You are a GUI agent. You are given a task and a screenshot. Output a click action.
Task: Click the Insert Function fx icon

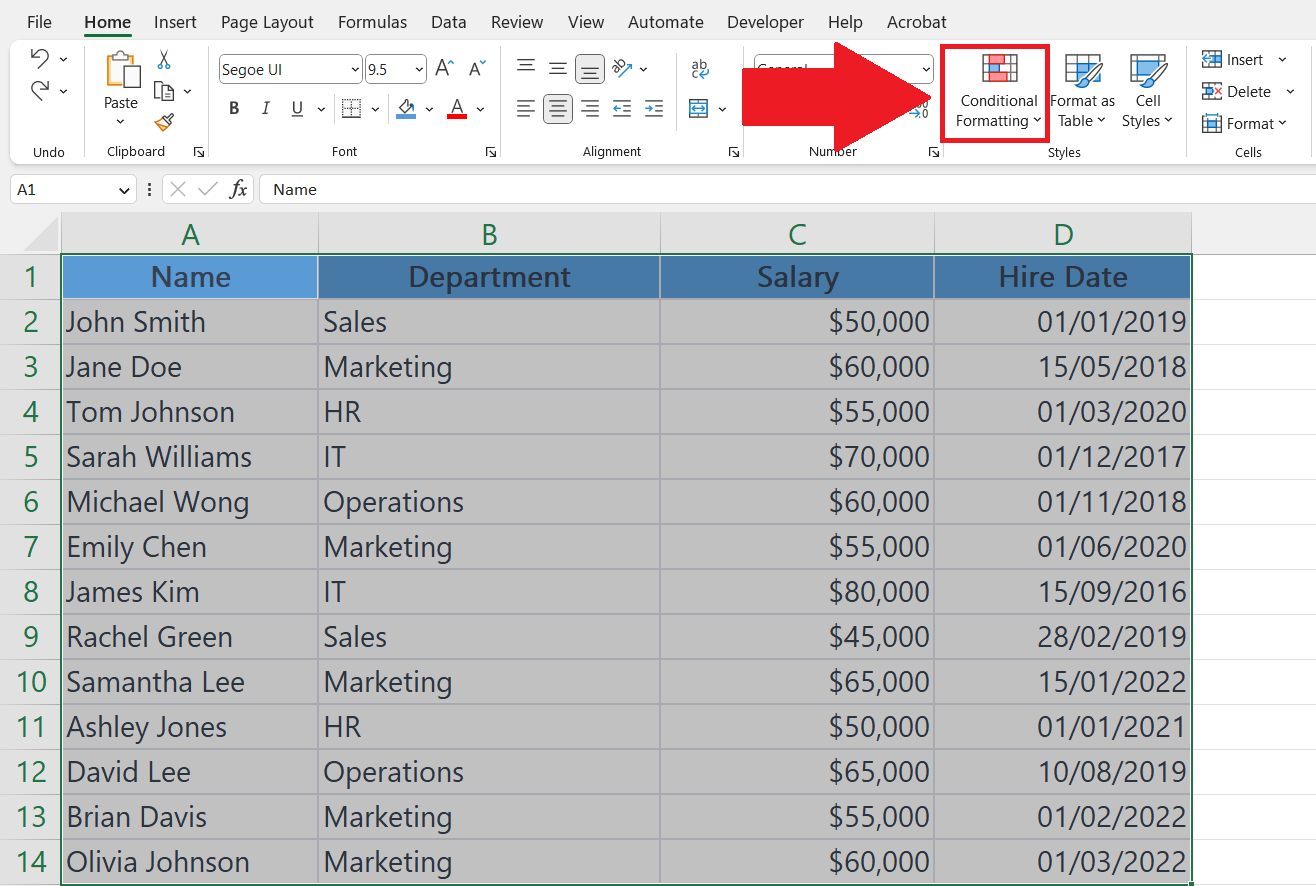238,189
